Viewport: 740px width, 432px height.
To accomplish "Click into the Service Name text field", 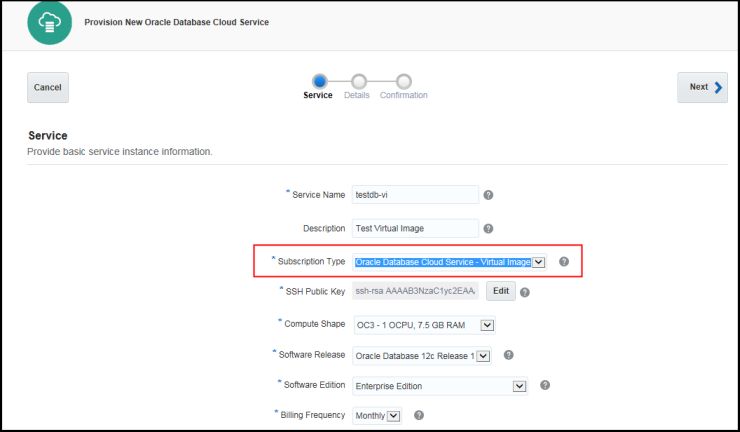I will pos(416,195).
